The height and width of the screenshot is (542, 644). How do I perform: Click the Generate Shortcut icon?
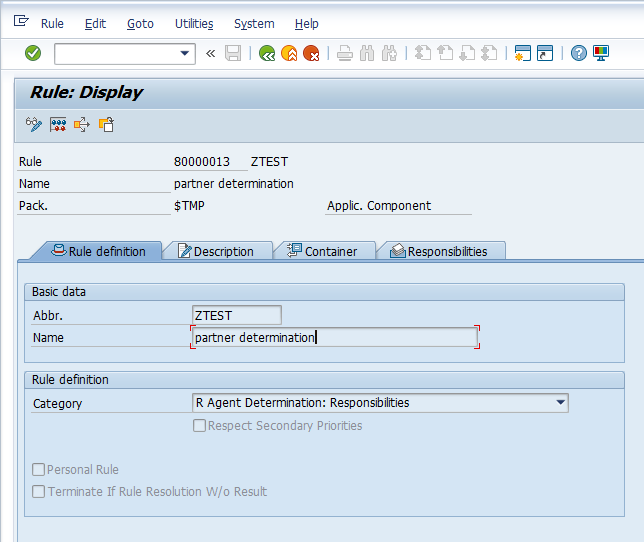point(545,53)
